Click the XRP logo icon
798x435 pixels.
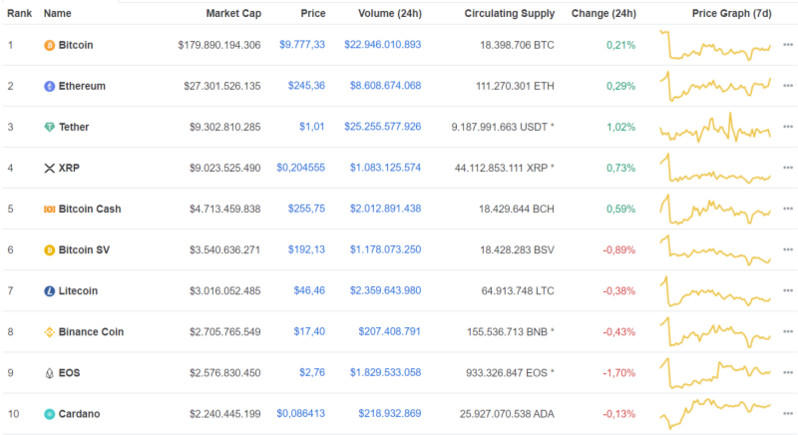(x=49, y=168)
